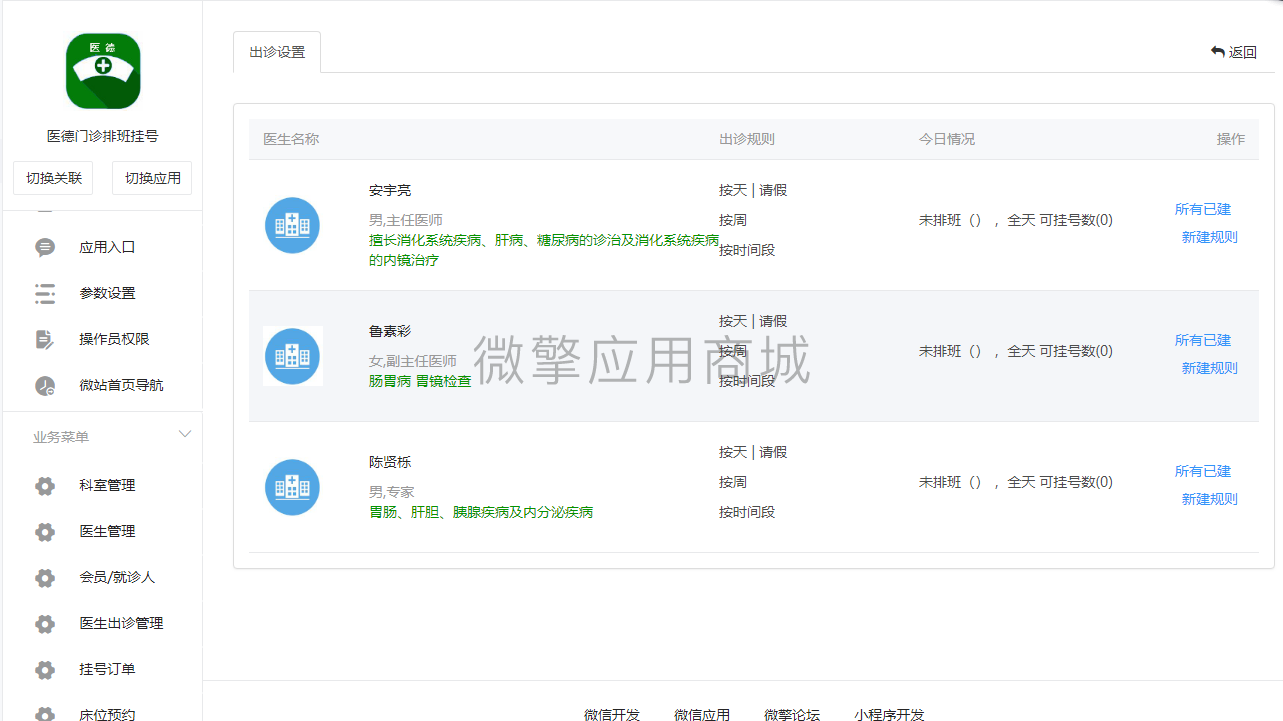Click the gear icon beside 会员/就诊人

click(x=45, y=577)
